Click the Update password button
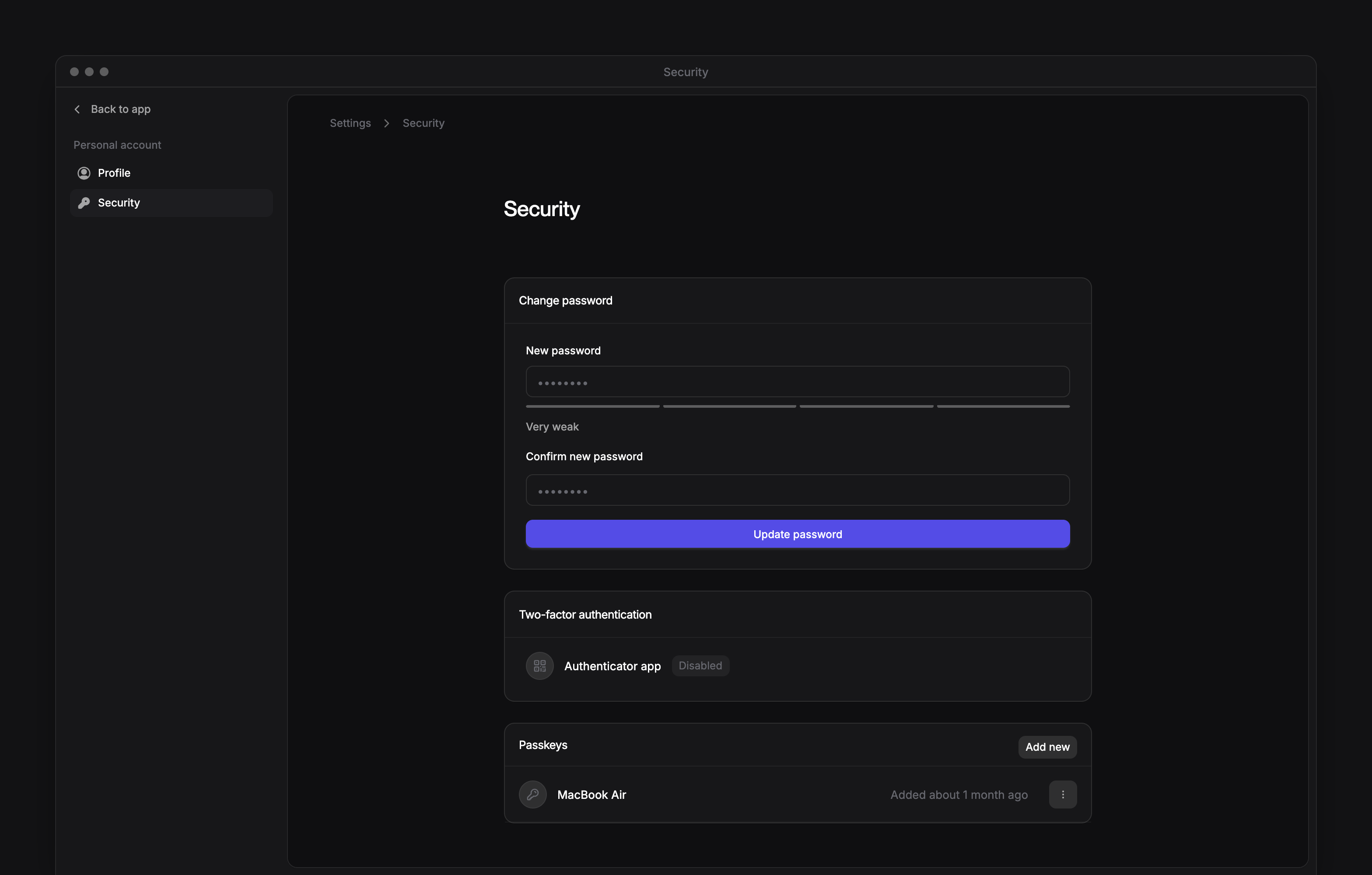This screenshot has height=875, width=1372. (798, 534)
